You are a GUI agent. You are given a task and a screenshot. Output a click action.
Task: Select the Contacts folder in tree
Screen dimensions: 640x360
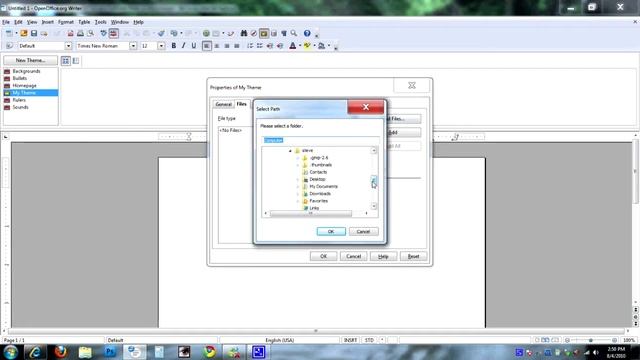coord(318,172)
